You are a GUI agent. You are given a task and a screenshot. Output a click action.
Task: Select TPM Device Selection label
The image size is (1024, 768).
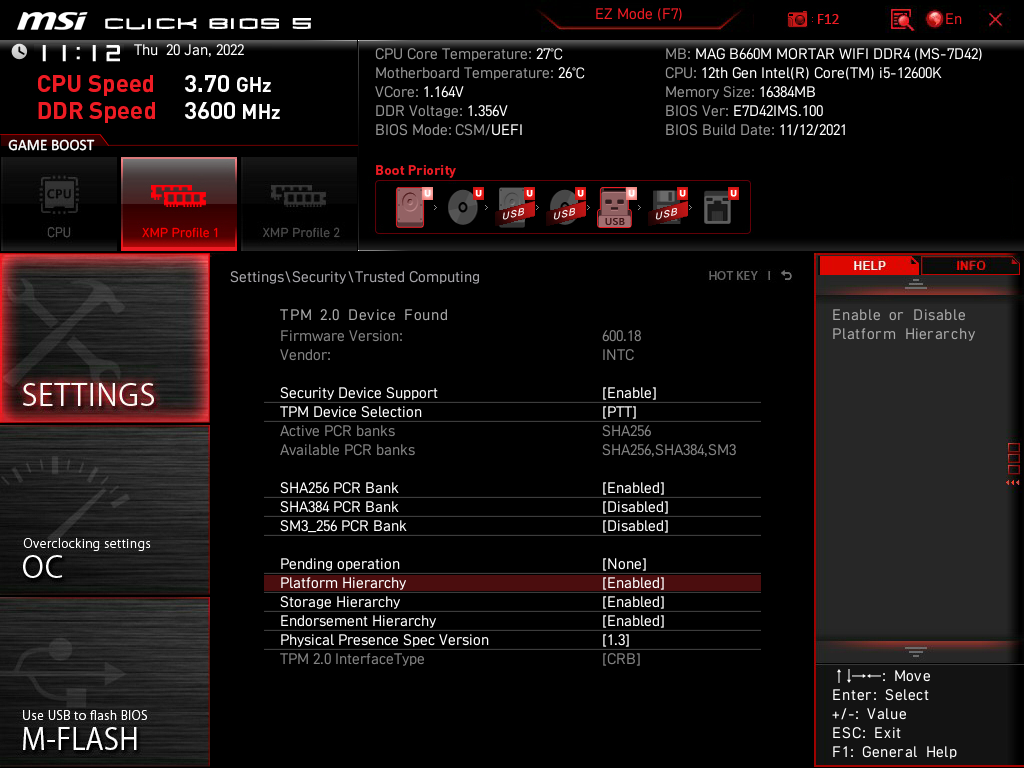click(351, 411)
